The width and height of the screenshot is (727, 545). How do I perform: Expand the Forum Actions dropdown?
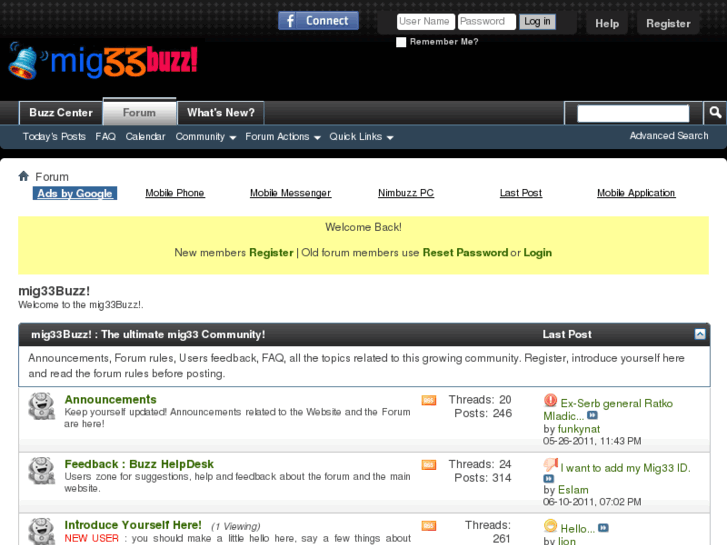pos(283,137)
